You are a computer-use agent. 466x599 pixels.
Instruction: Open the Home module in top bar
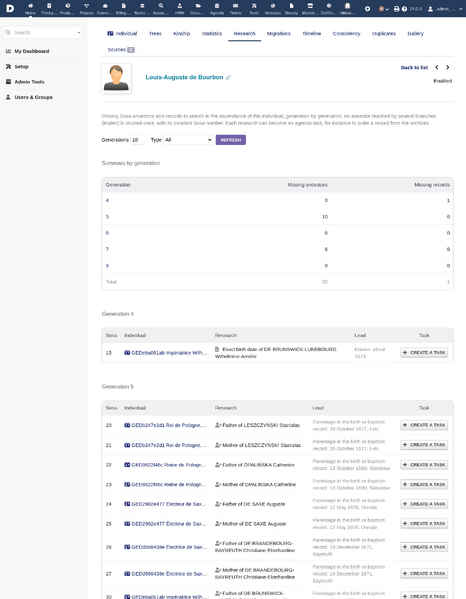pyautogui.click(x=30, y=8)
